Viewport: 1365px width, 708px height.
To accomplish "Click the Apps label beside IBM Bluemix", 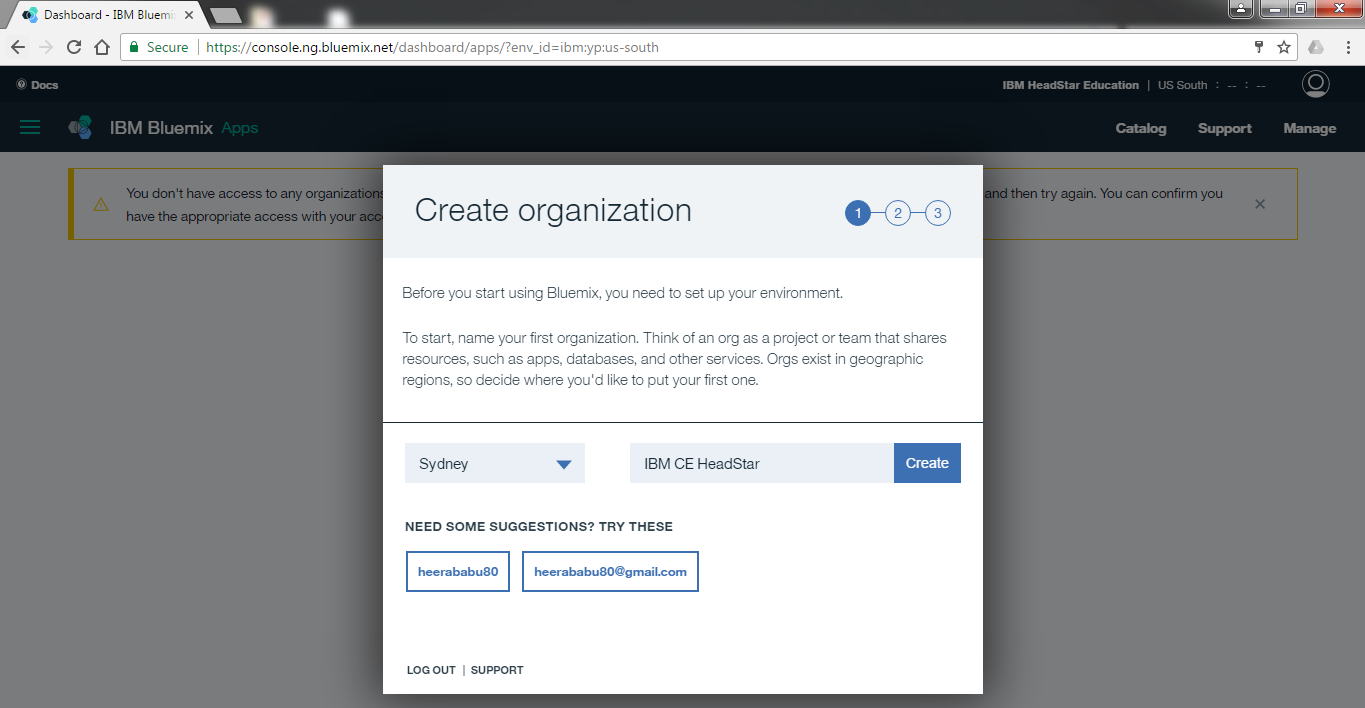I will tap(240, 128).
